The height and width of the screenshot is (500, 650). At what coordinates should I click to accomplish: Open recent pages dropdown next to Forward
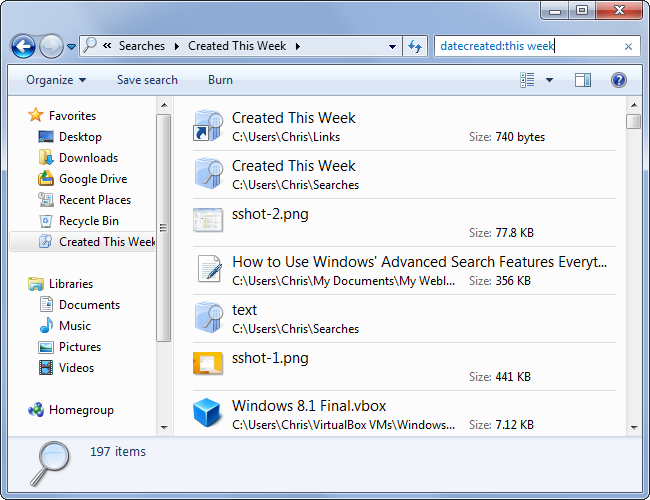pyautogui.click(x=72, y=47)
